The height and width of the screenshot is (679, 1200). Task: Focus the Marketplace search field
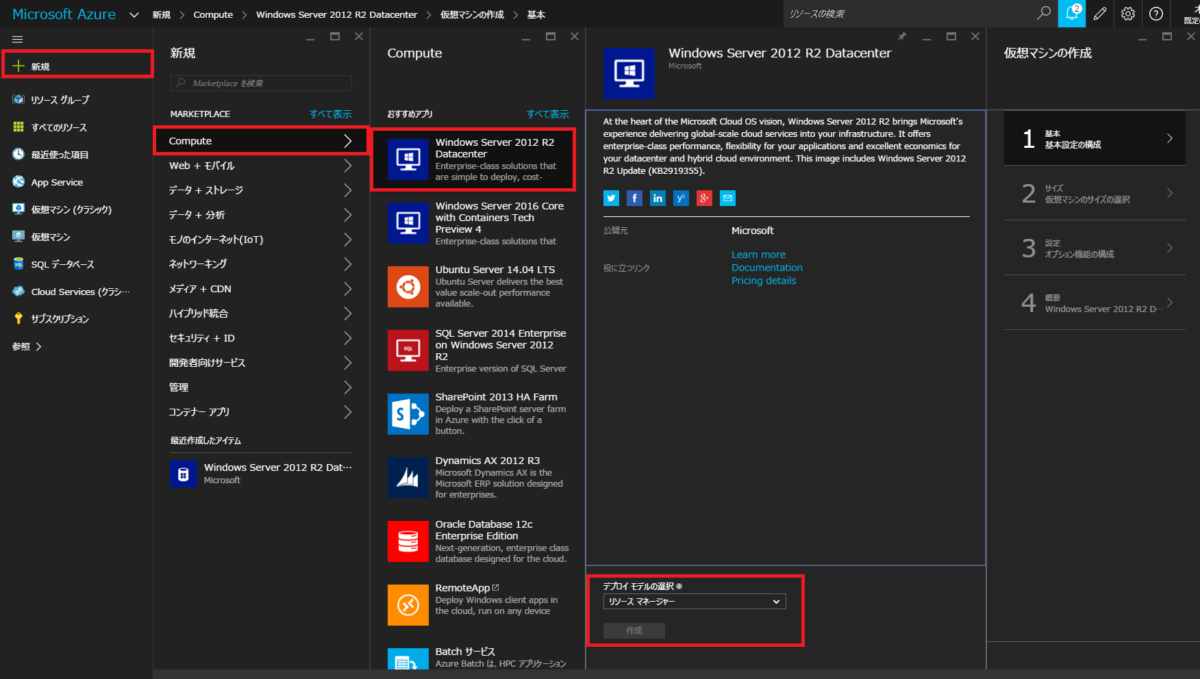[x=261, y=83]
